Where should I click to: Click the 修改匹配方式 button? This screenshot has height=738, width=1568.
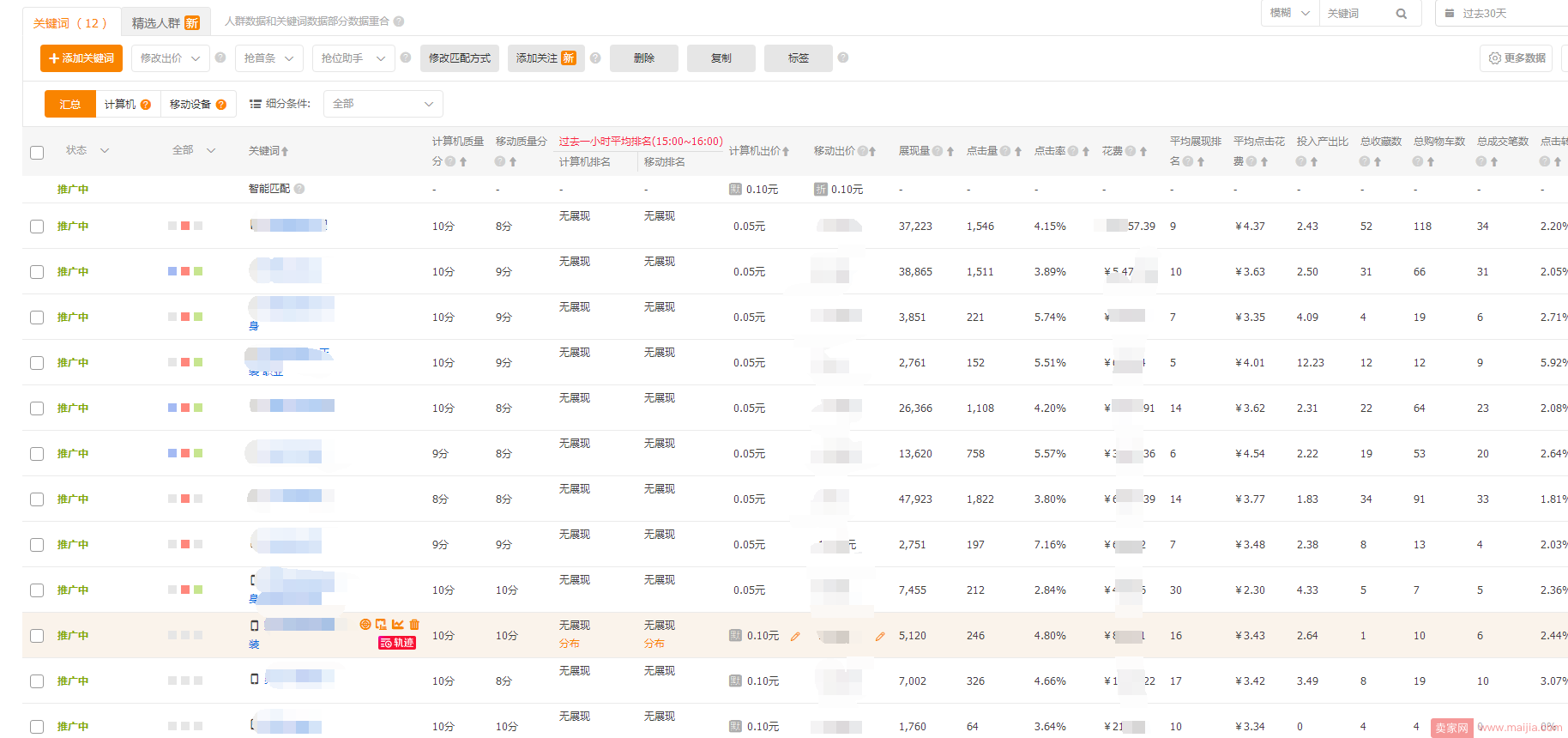[460, 58]
